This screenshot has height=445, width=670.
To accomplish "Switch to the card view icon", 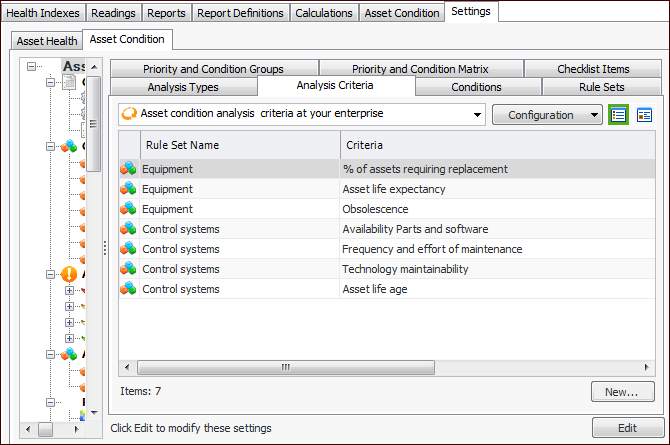I will coord(645,115).
